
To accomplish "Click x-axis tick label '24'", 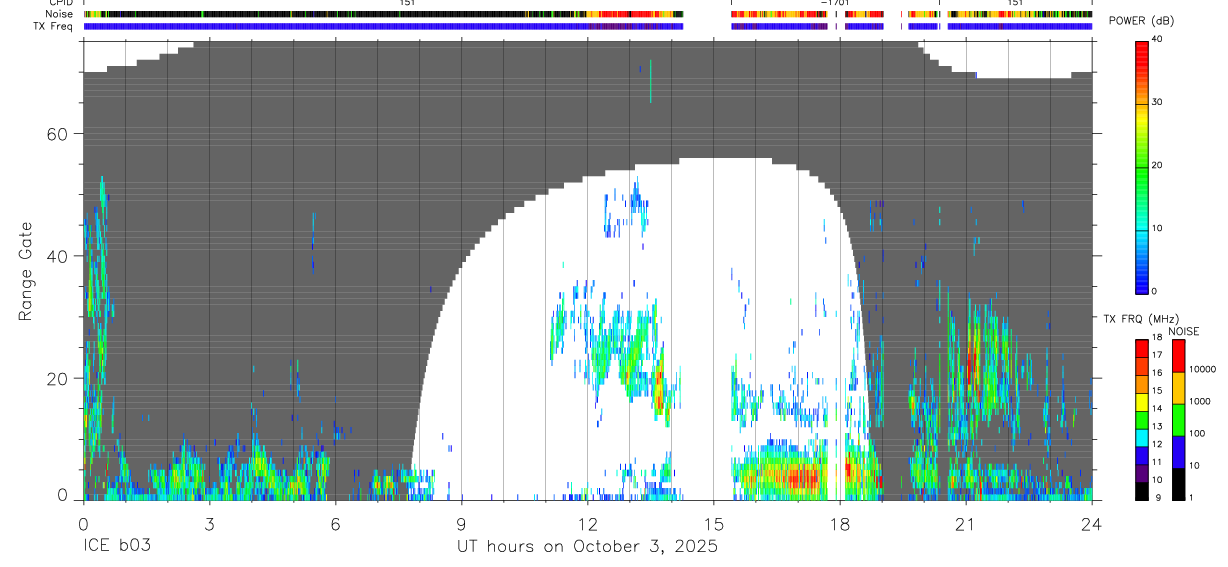I will (1092, 523).
